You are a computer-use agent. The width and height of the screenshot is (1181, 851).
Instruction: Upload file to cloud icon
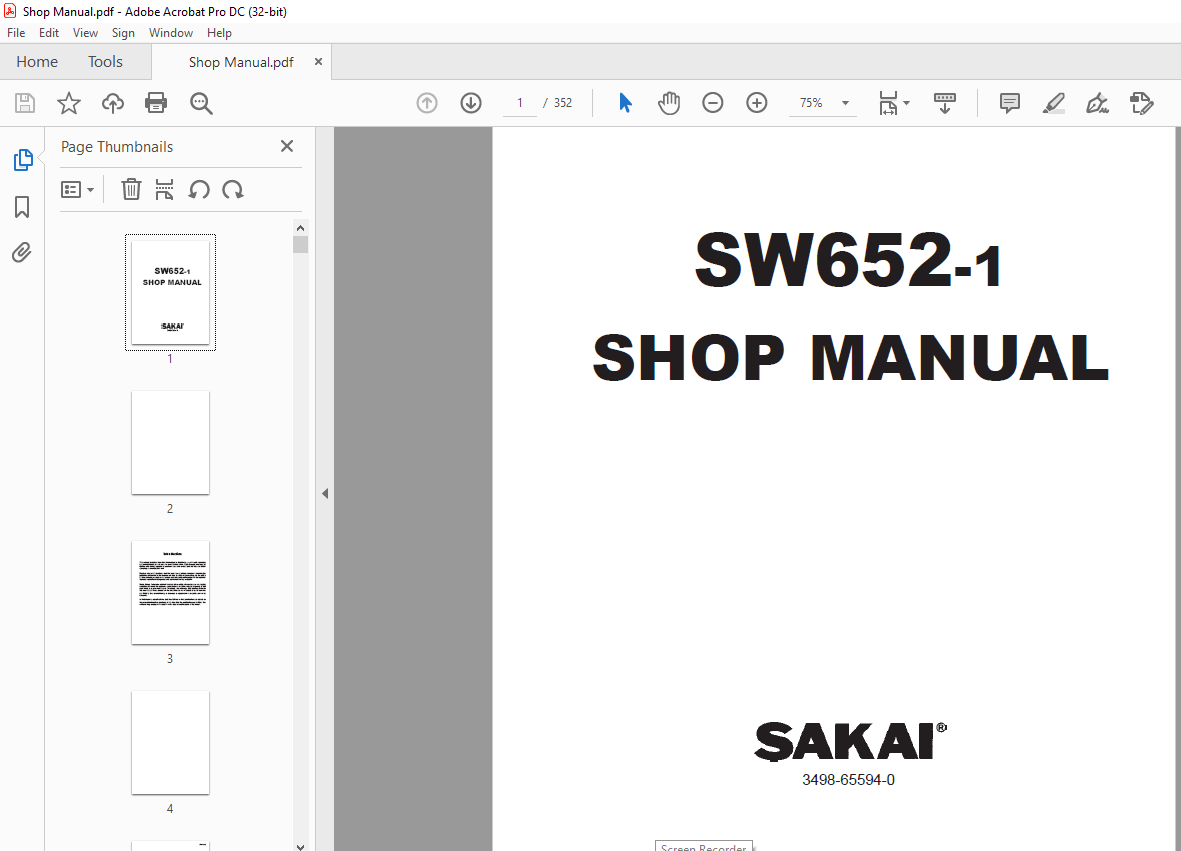tap(113, 103)
